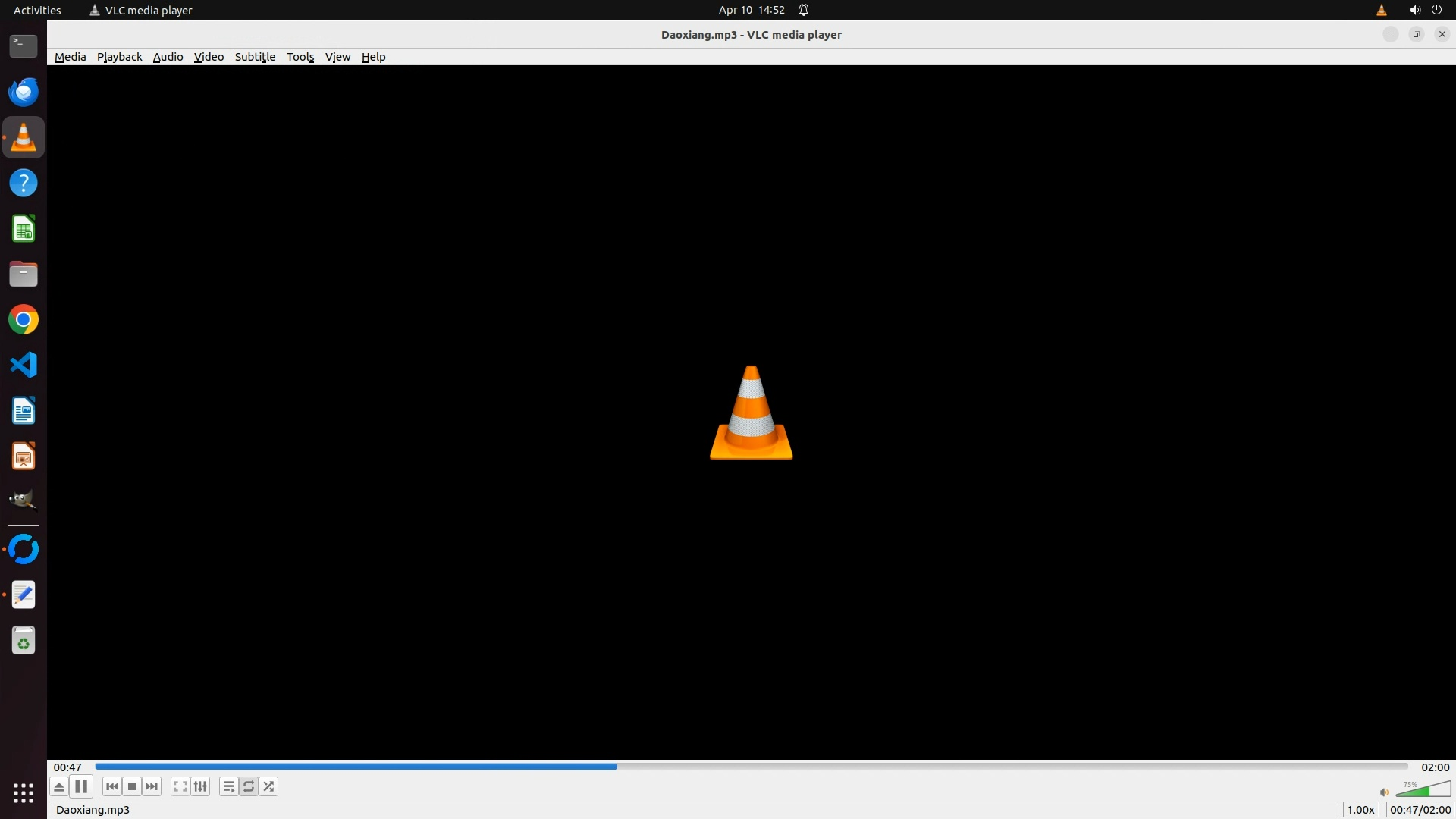The width and height of the screenshot is (1456, 819).
Task: Stop playback with the stop button
Action: click(132, 786)
